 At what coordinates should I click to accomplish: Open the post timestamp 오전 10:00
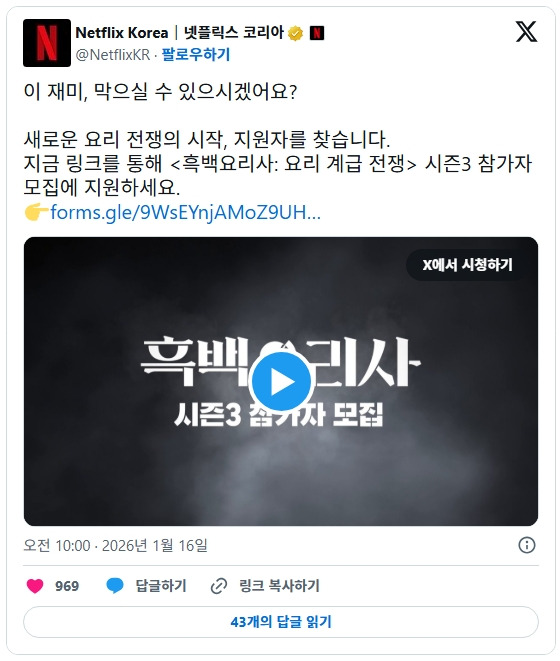click(x=57, y=545)
